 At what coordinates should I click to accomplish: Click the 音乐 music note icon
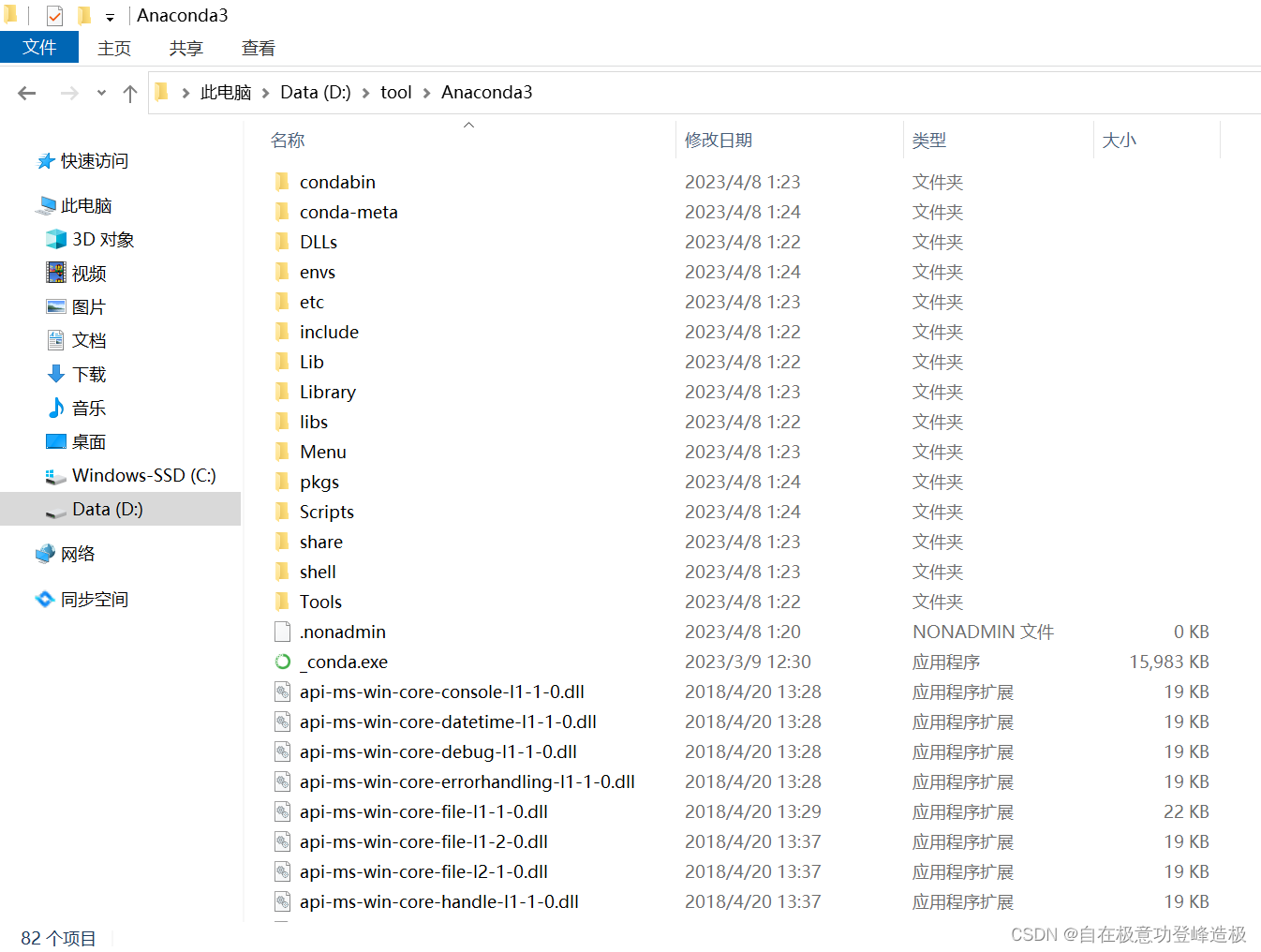[56, 408]
